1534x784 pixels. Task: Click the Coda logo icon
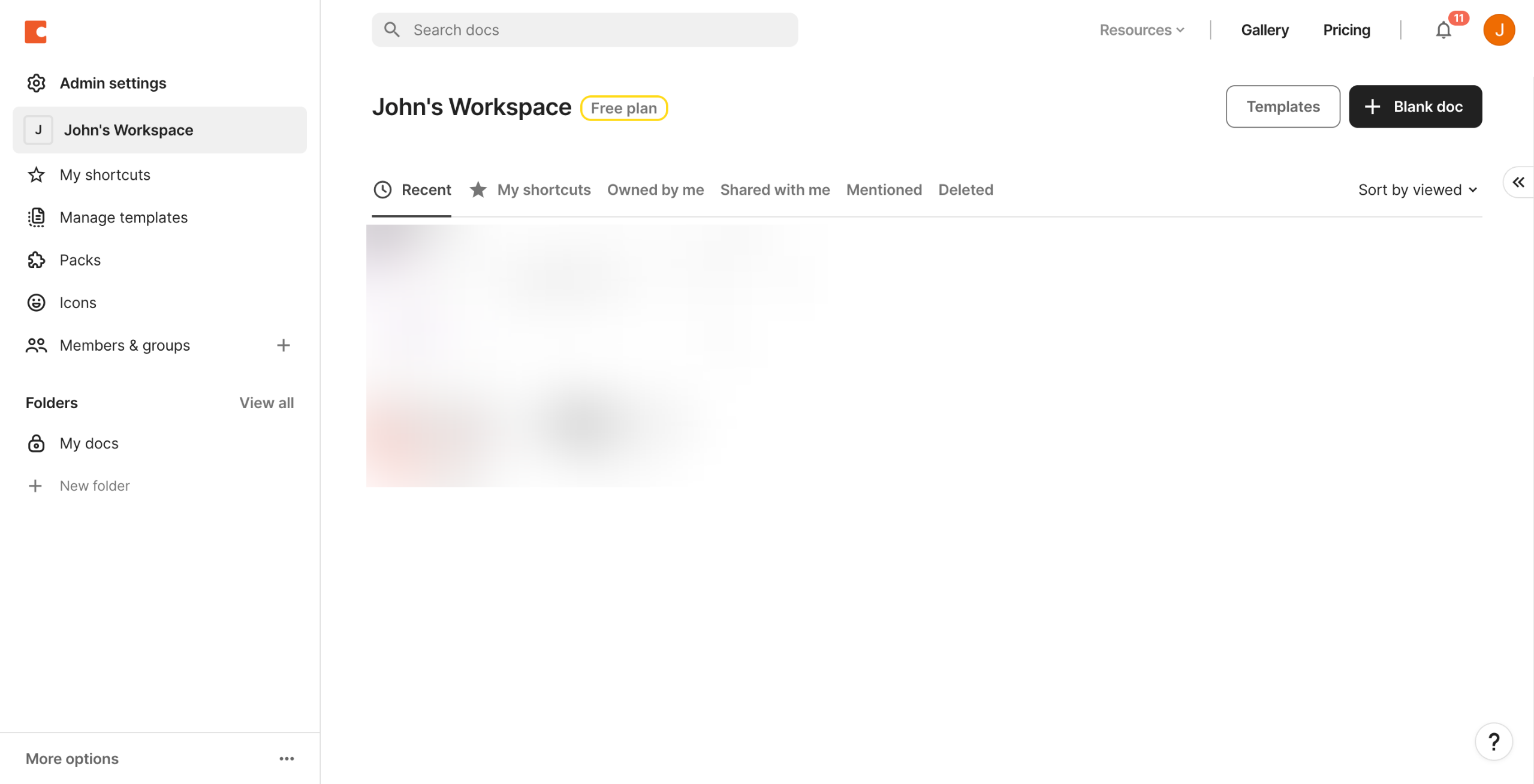[35, 32]
